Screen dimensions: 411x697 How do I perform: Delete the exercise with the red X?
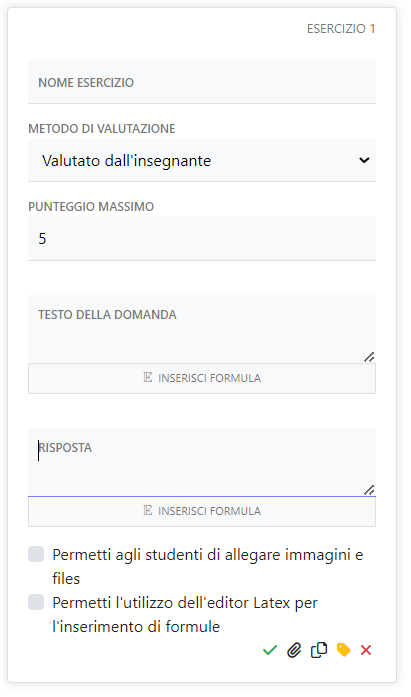(x=366, y=650)
